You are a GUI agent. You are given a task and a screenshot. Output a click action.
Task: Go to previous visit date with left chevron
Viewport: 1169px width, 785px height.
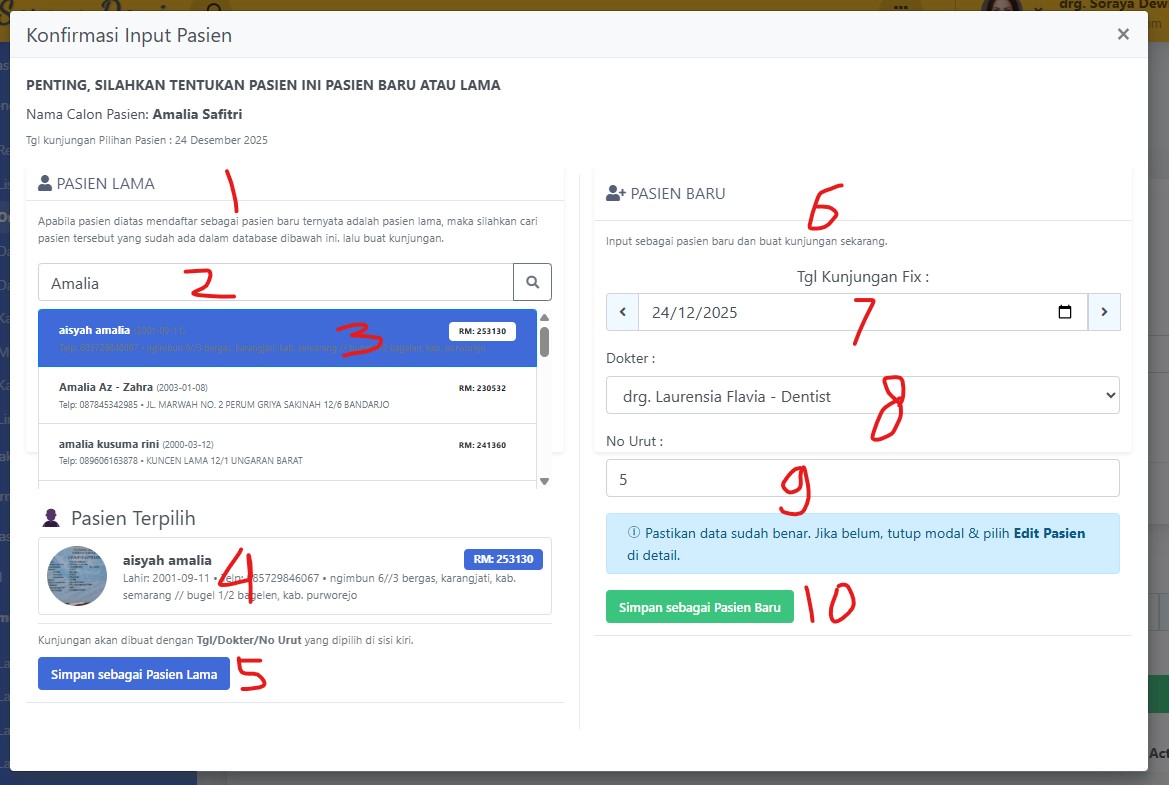(622, 312)
